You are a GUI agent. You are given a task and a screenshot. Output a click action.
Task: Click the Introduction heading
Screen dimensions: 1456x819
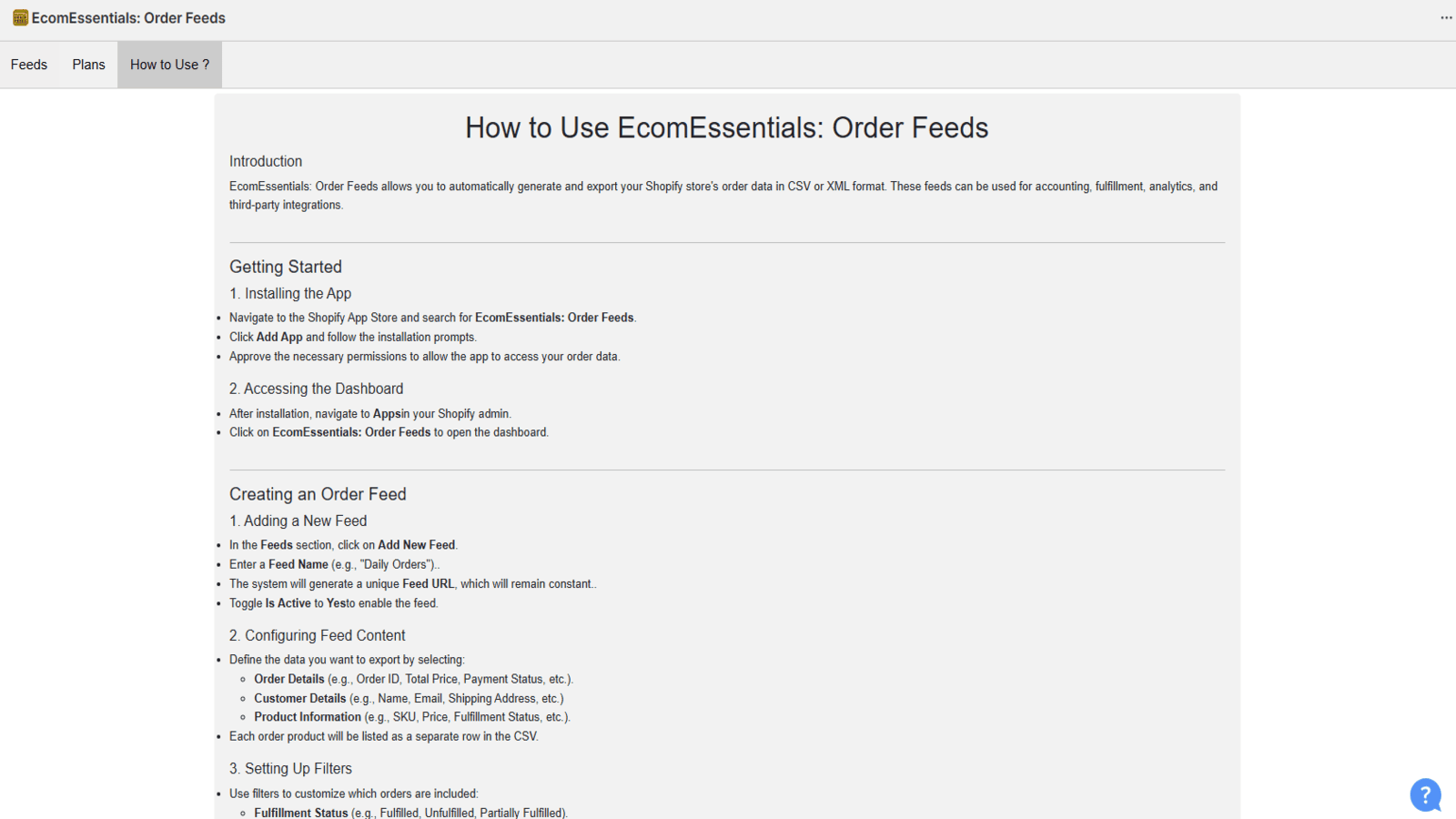point(266,161)
